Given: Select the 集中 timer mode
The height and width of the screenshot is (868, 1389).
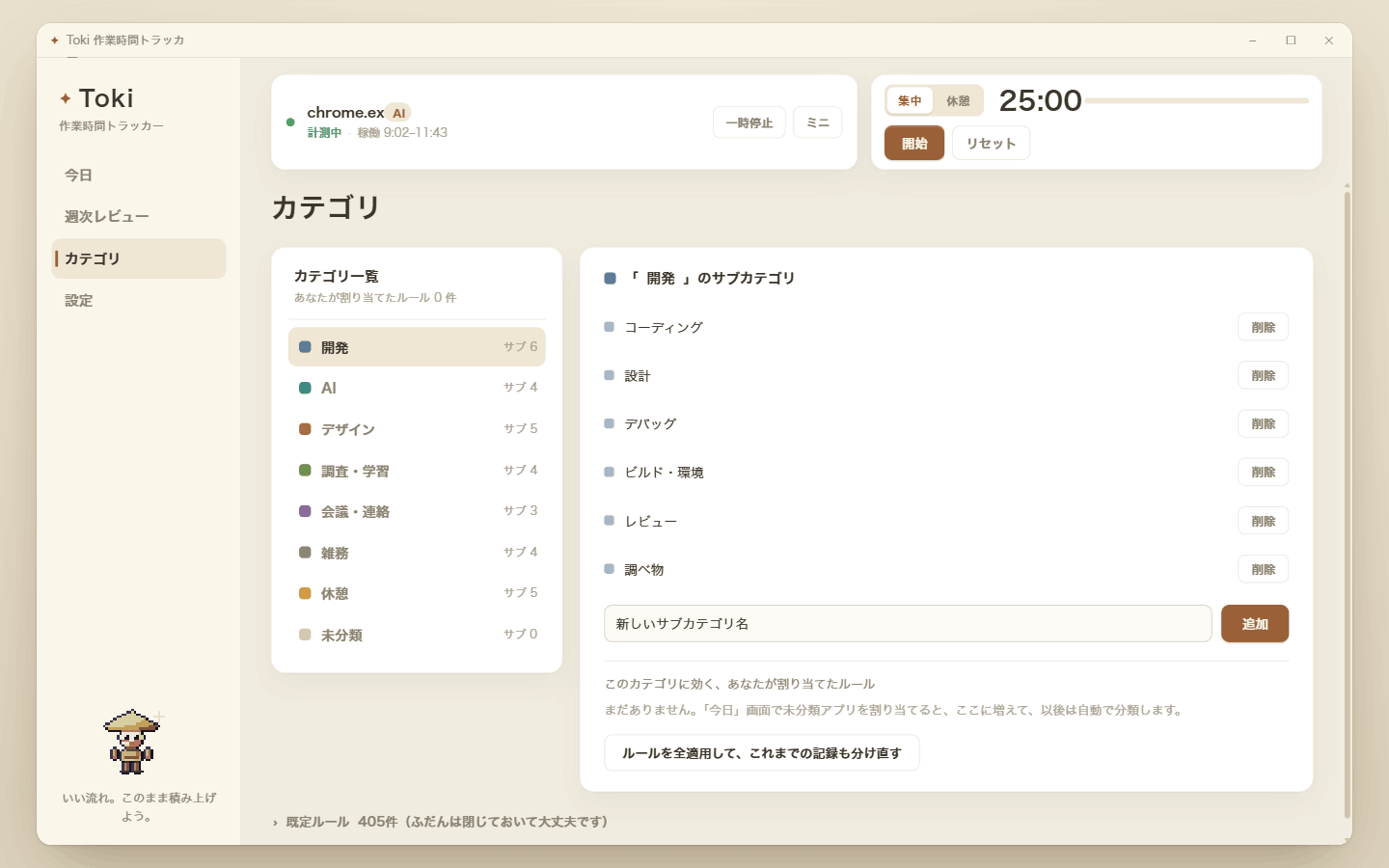Looking at the screenshot, I should [x=910, y=100].
